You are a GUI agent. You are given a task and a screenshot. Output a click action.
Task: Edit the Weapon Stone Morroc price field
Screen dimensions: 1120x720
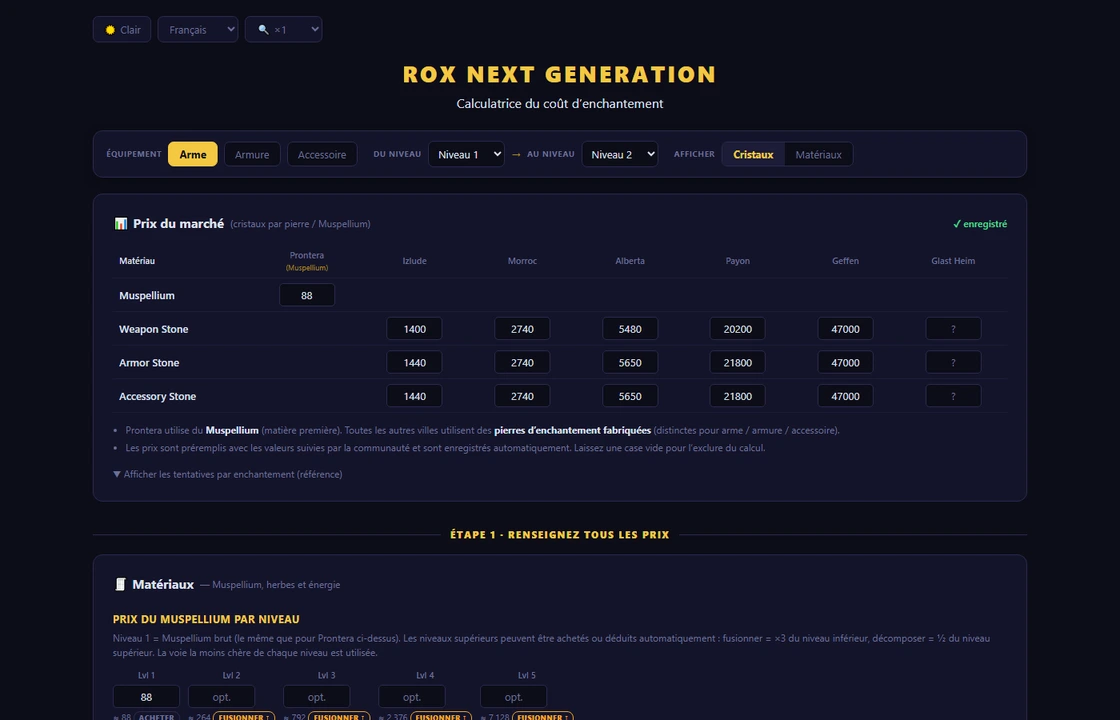(522, 329)
